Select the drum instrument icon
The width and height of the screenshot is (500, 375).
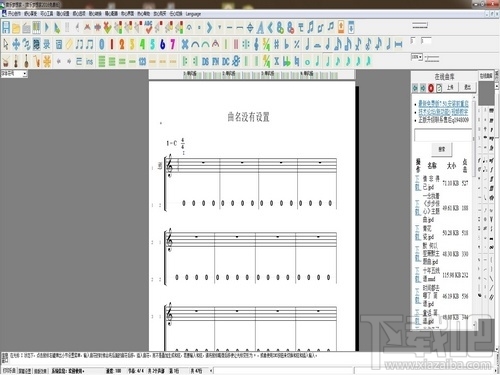(6, 61)
